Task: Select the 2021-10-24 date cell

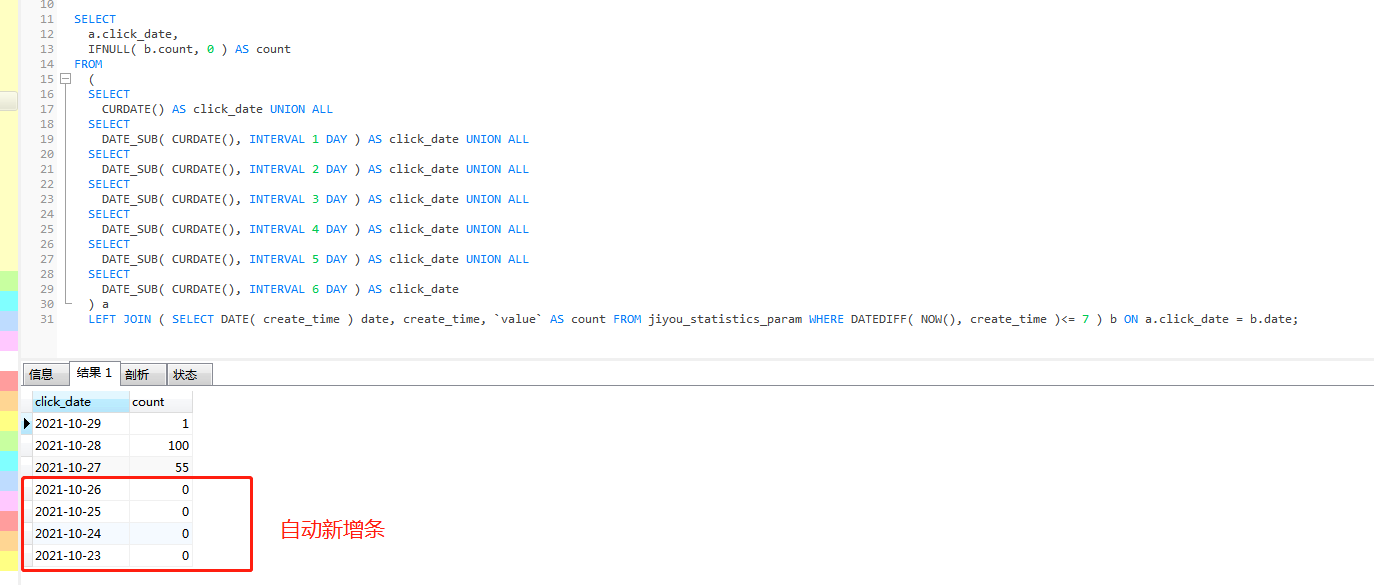Action: point(81,534)
